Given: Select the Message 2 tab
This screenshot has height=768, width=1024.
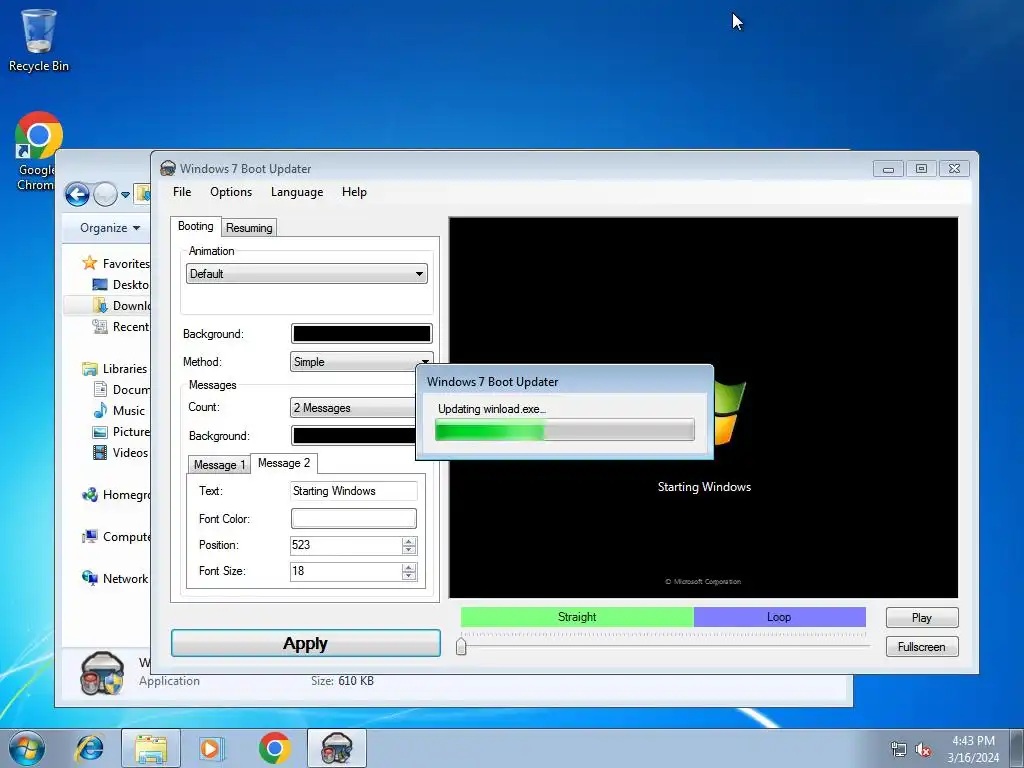Looking at the screenshot, I should tap(284, 463).
